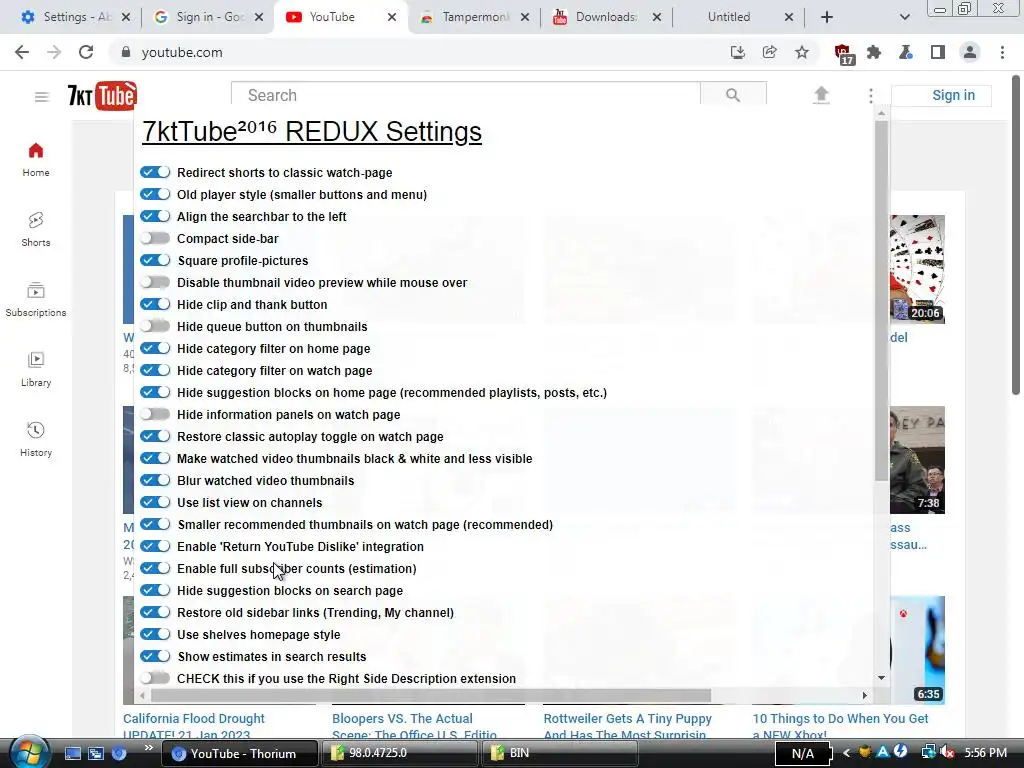Open 98.0.4725.0 taskbar window
Viewport: 1024px width, 768px height.
click(x=400, y=753)
